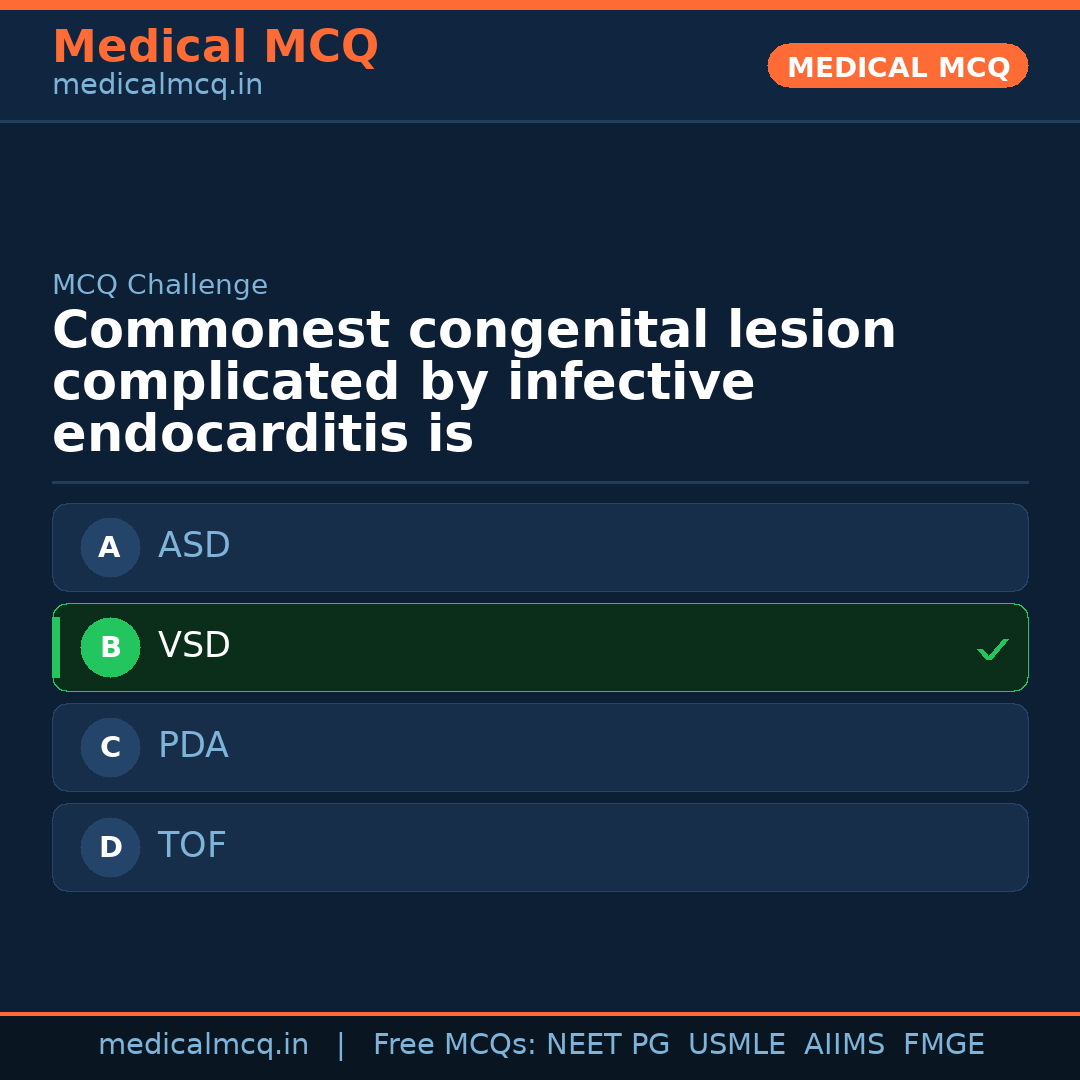Click the letter D circle badge
The image size is (1080, 1080).
pyautogui.click(x=110, y=847)
